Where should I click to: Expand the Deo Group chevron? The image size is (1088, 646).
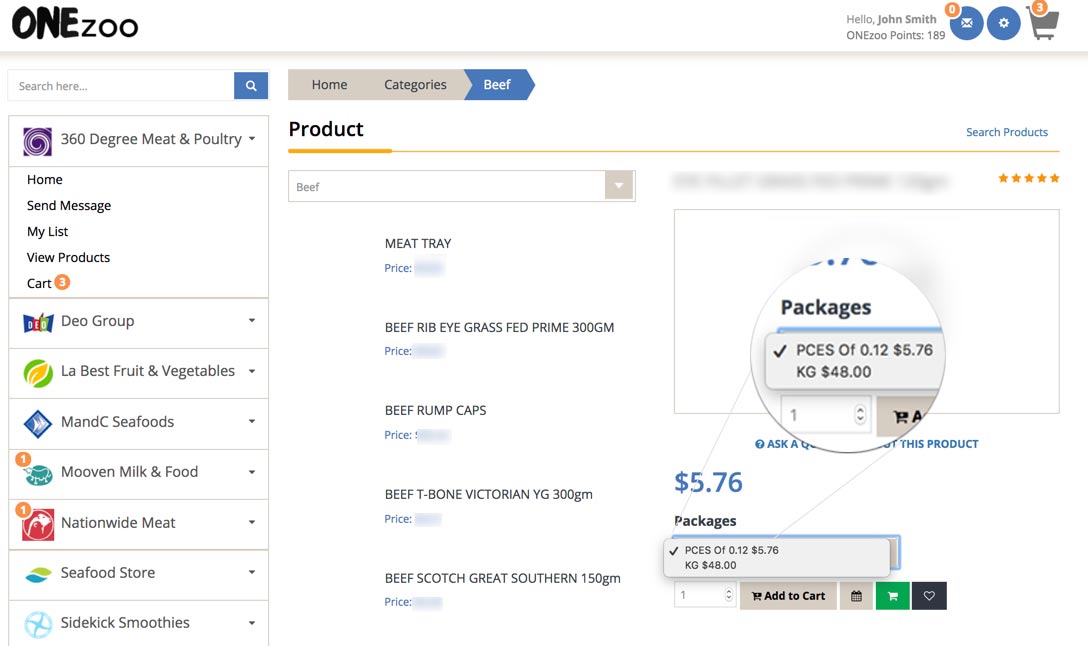[252, 321]
